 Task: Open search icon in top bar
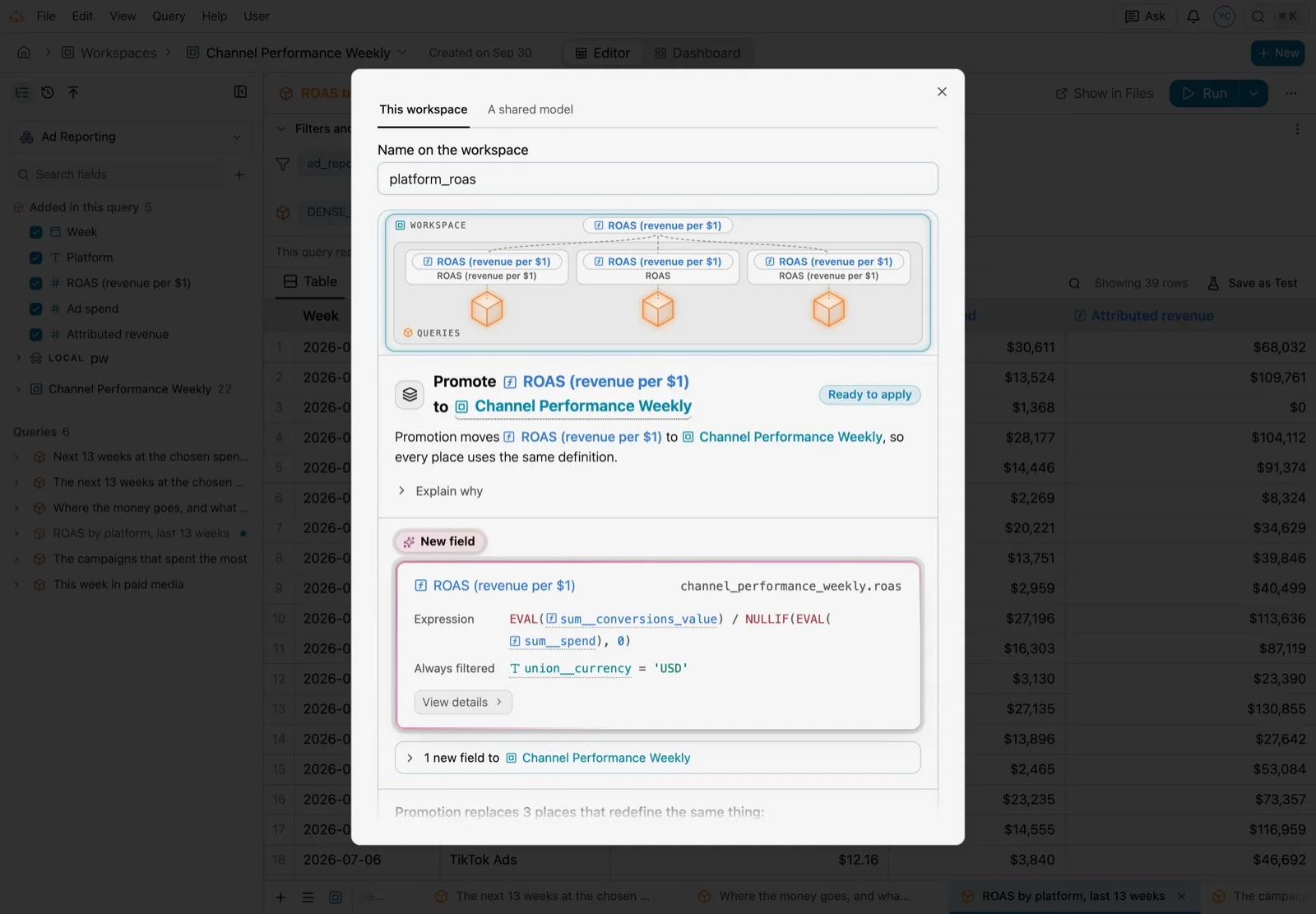click(1258, 16)
